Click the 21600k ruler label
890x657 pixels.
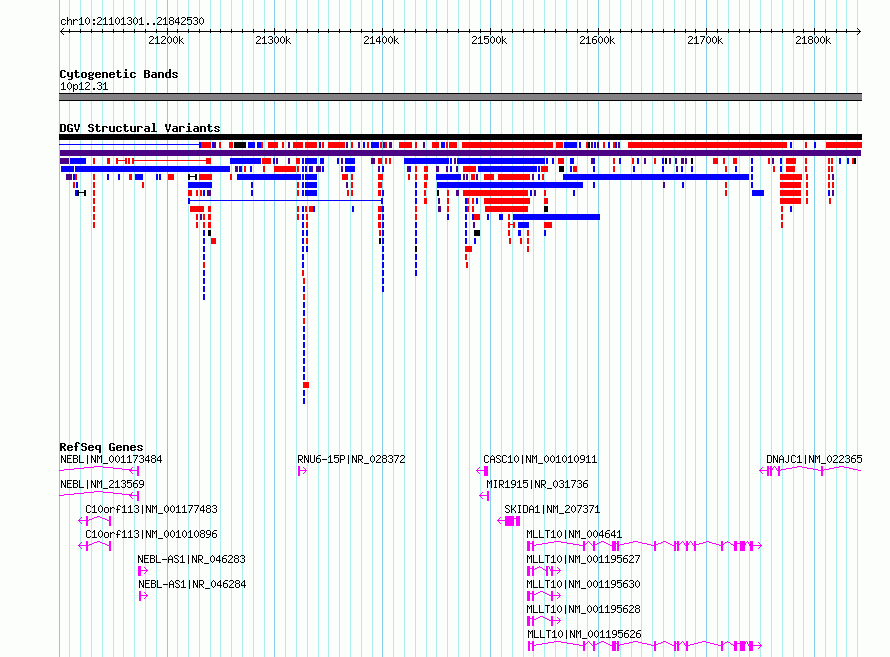point(597,40)
